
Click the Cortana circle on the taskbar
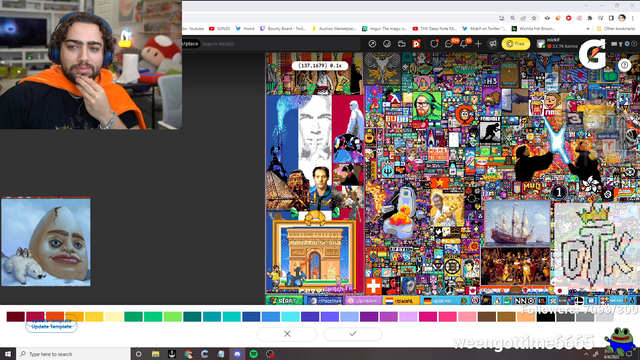[x=138, y=354]
